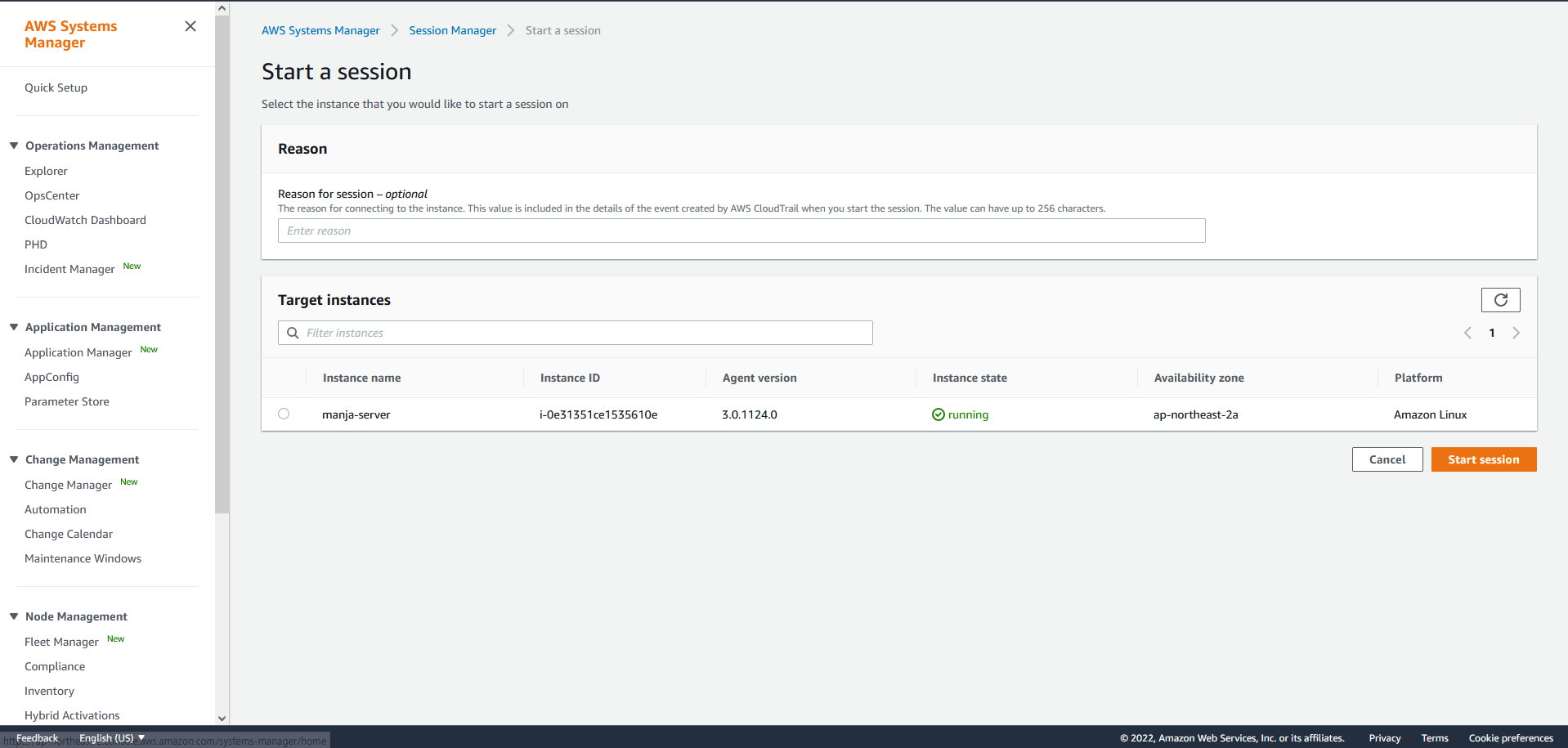Open Parameter Store in sidebar
The image size is (1568, 748).
(66, 401)
